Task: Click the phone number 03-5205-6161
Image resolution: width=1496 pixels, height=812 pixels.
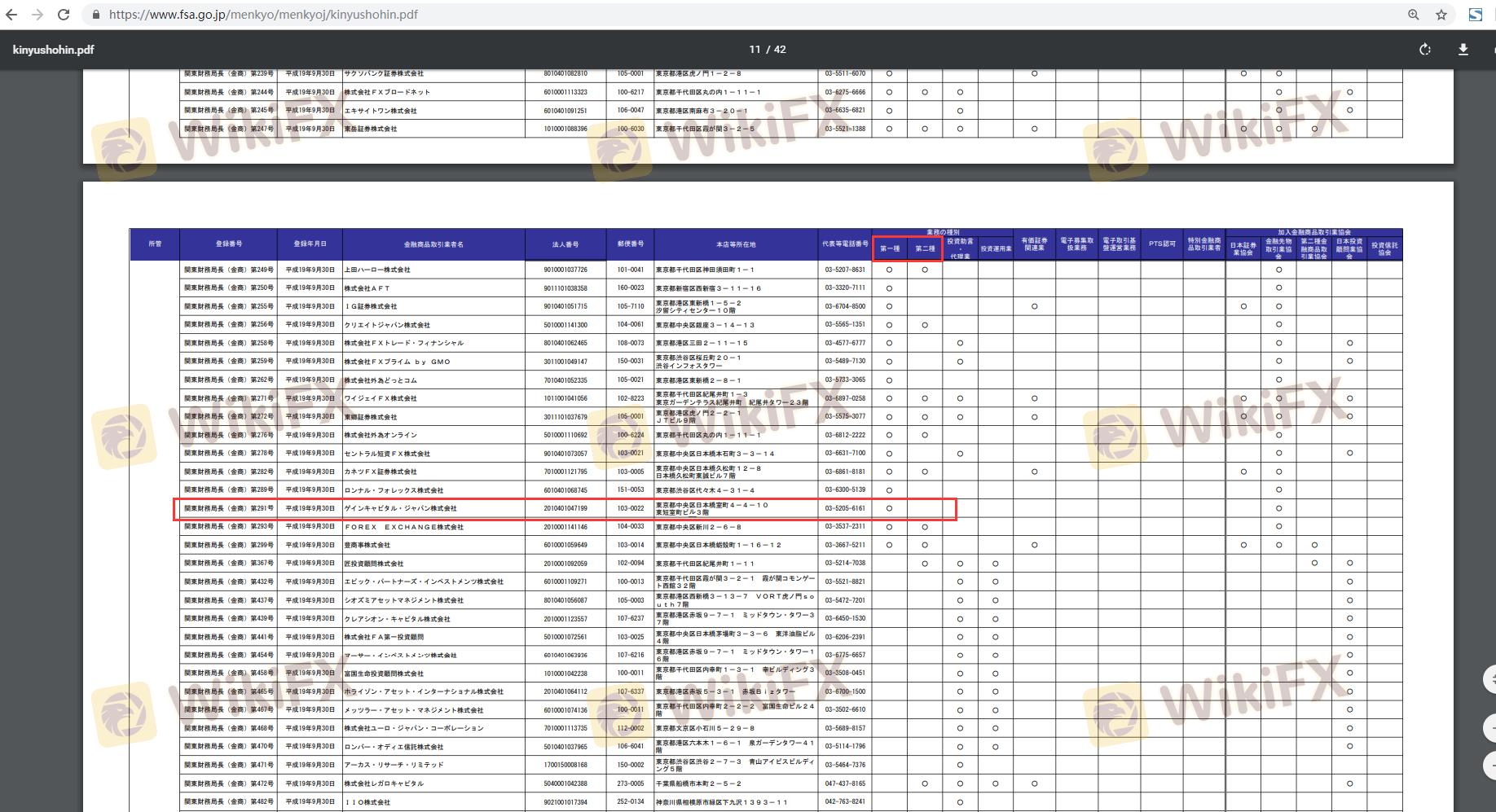Action: (x=845, y=508)
